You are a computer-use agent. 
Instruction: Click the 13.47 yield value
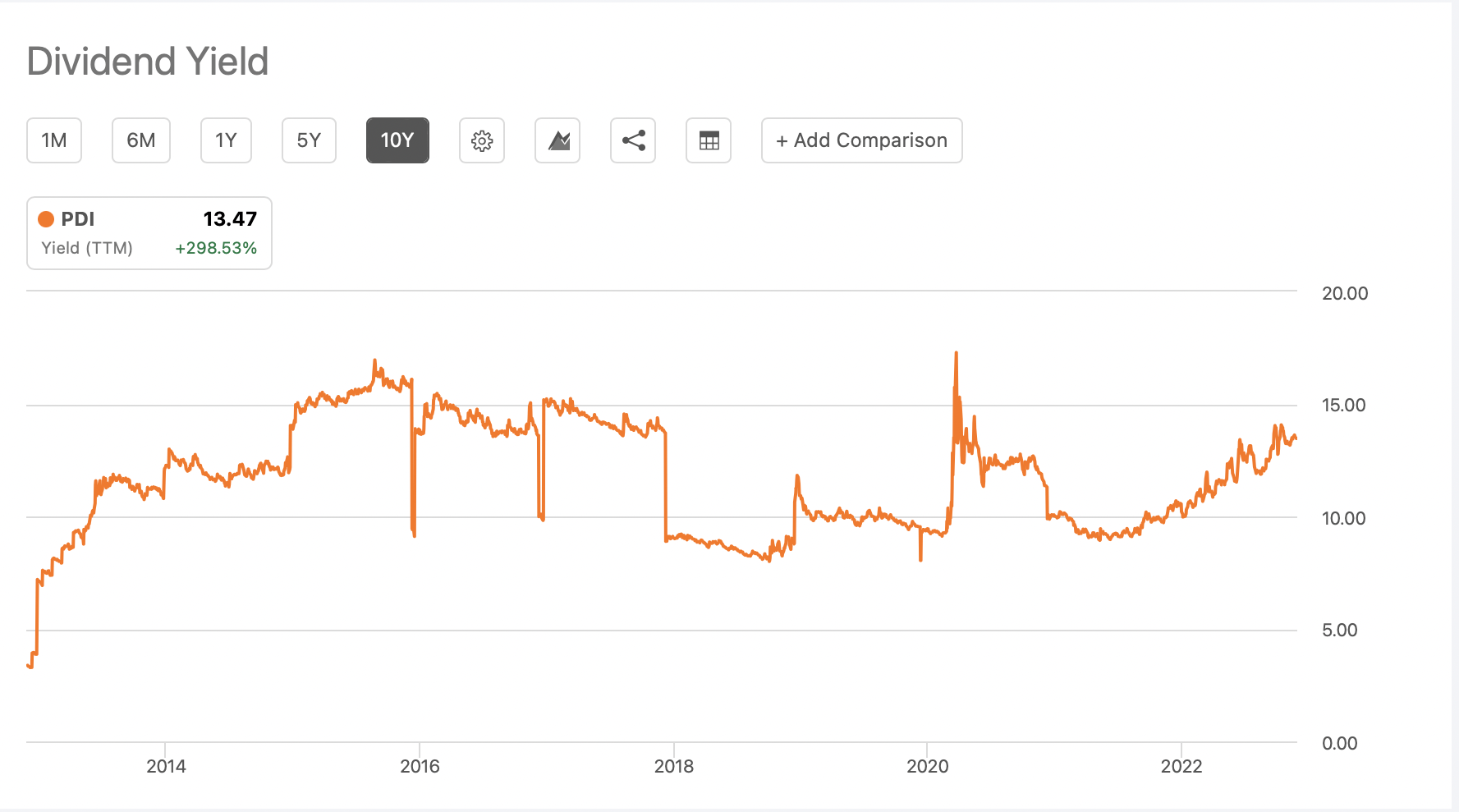(230, 219)
